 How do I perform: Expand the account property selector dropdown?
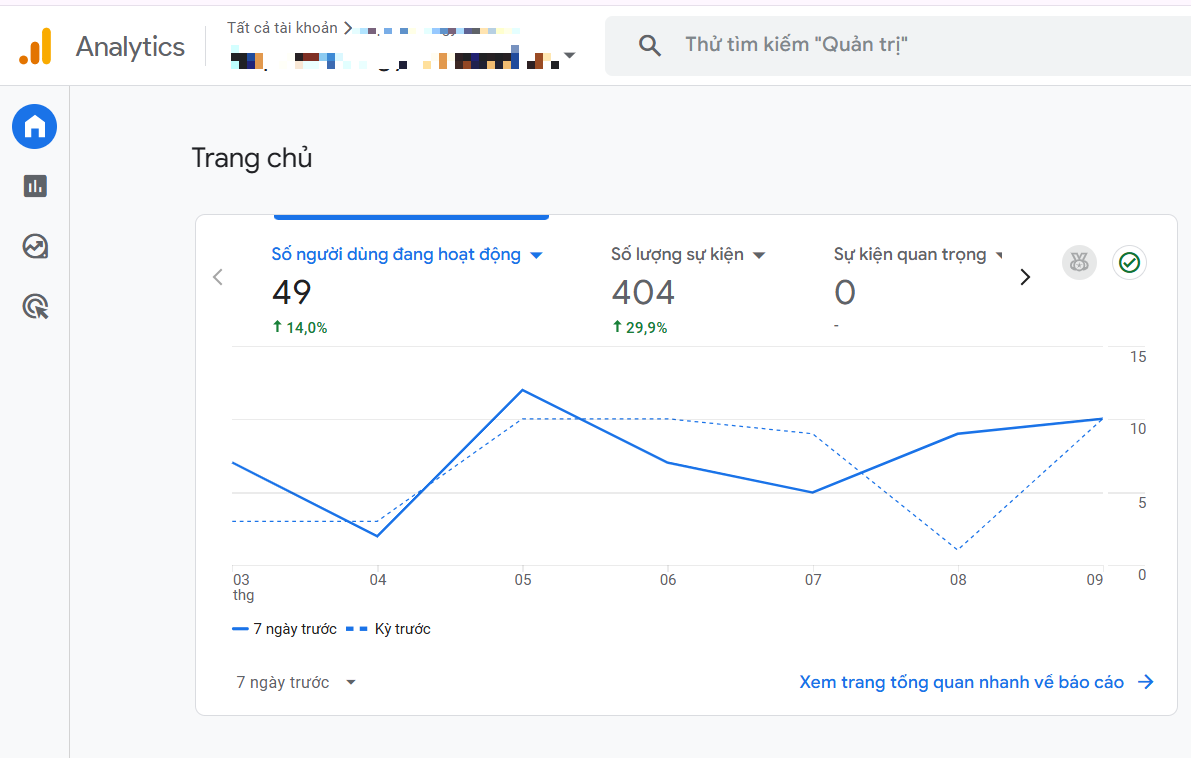pos(569,56)
